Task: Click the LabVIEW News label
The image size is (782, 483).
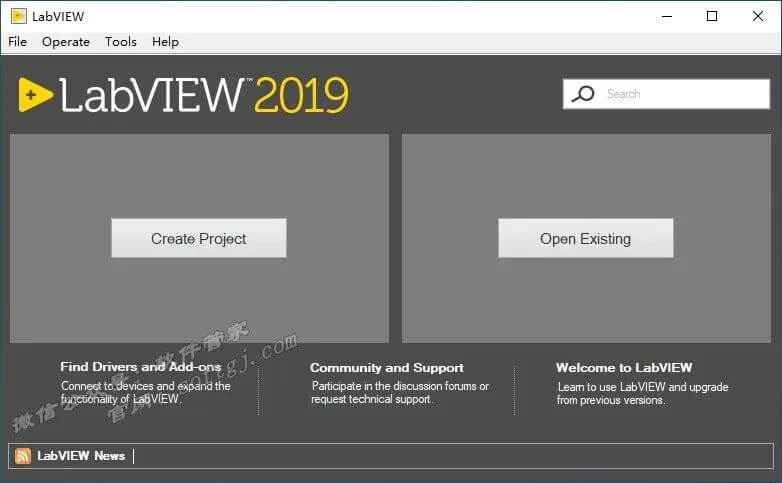Action: click(x=81, y=456)
